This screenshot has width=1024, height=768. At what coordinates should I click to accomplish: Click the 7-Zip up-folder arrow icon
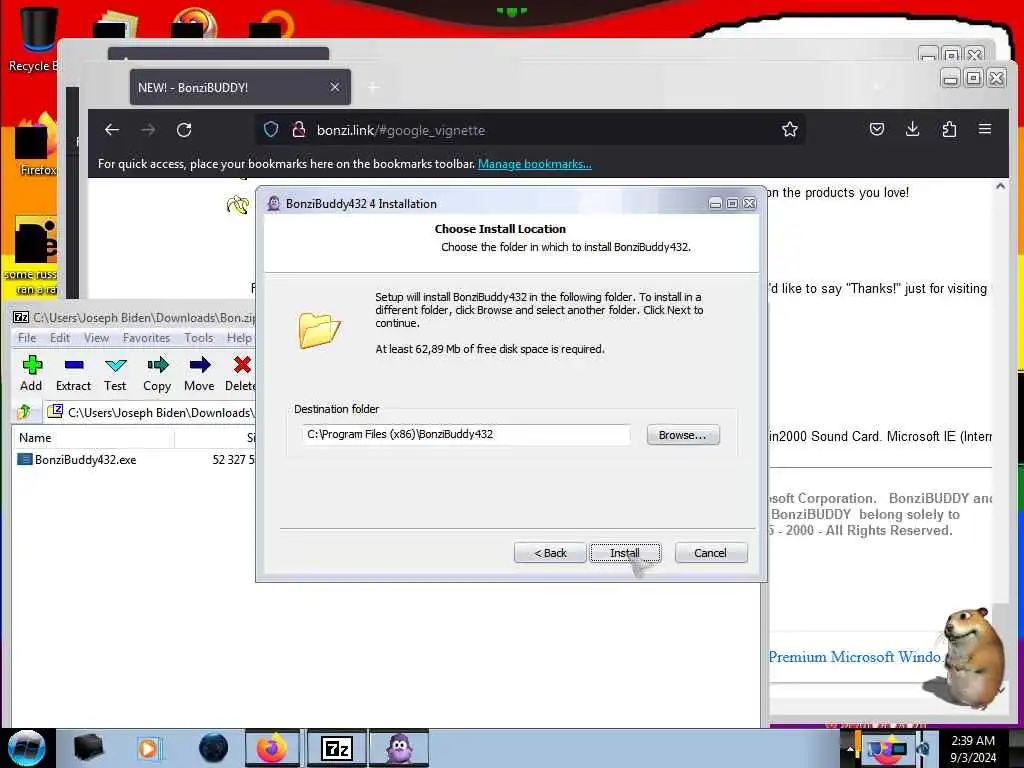tap(25, 412)
